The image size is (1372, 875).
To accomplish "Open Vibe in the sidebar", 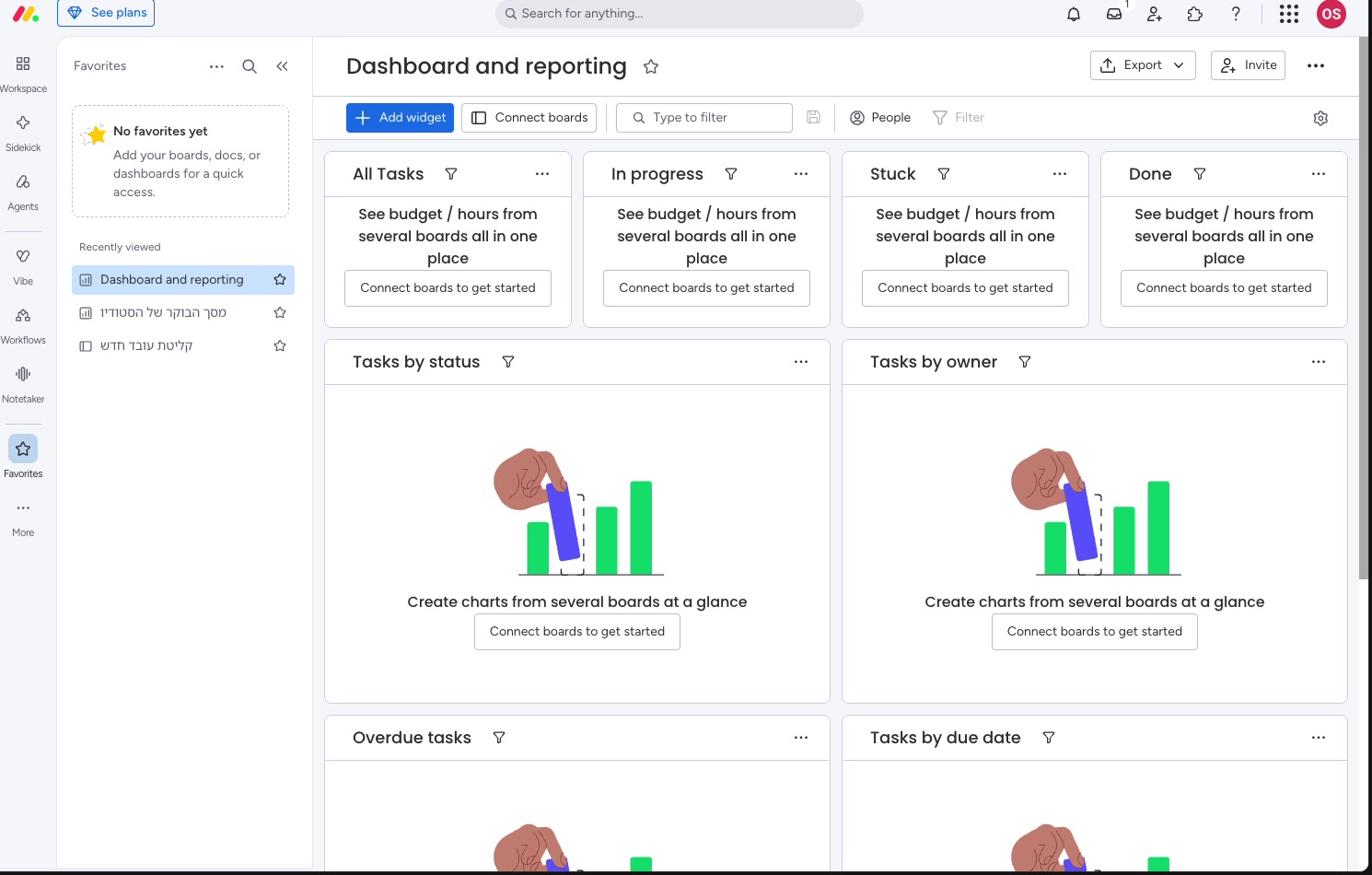I will pyautogui.click(x=23, y=266).
